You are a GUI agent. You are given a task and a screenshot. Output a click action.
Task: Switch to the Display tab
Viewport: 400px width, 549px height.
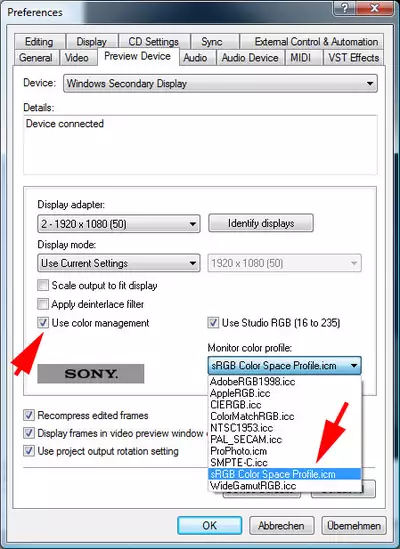pos(91,42)
